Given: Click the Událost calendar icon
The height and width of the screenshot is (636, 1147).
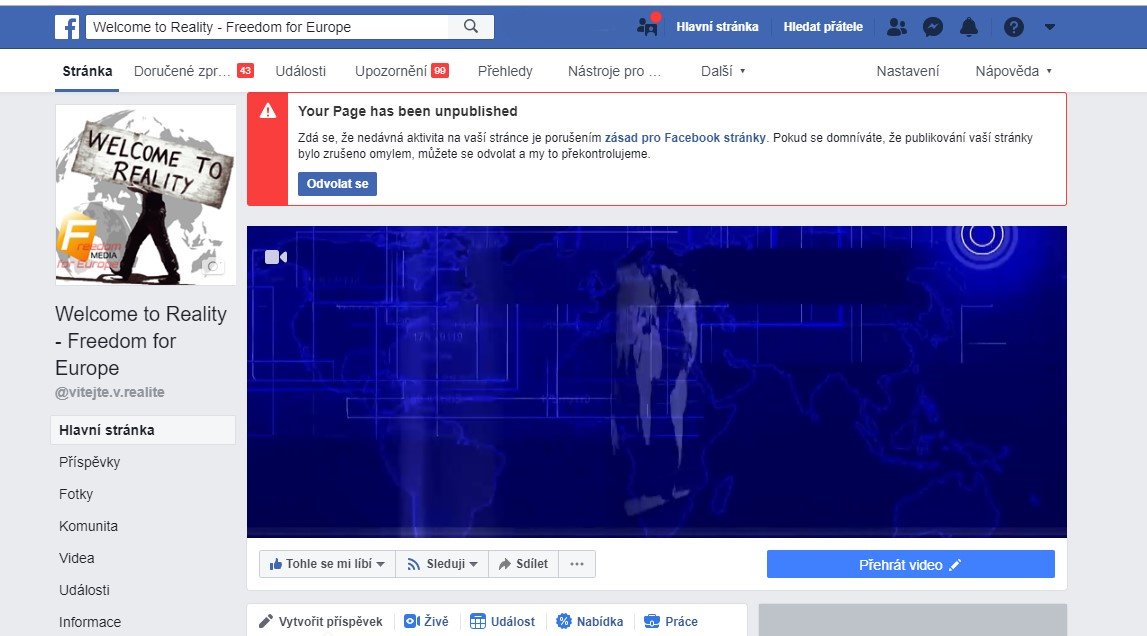Looking at the screenshot, I should pos(478,621).
